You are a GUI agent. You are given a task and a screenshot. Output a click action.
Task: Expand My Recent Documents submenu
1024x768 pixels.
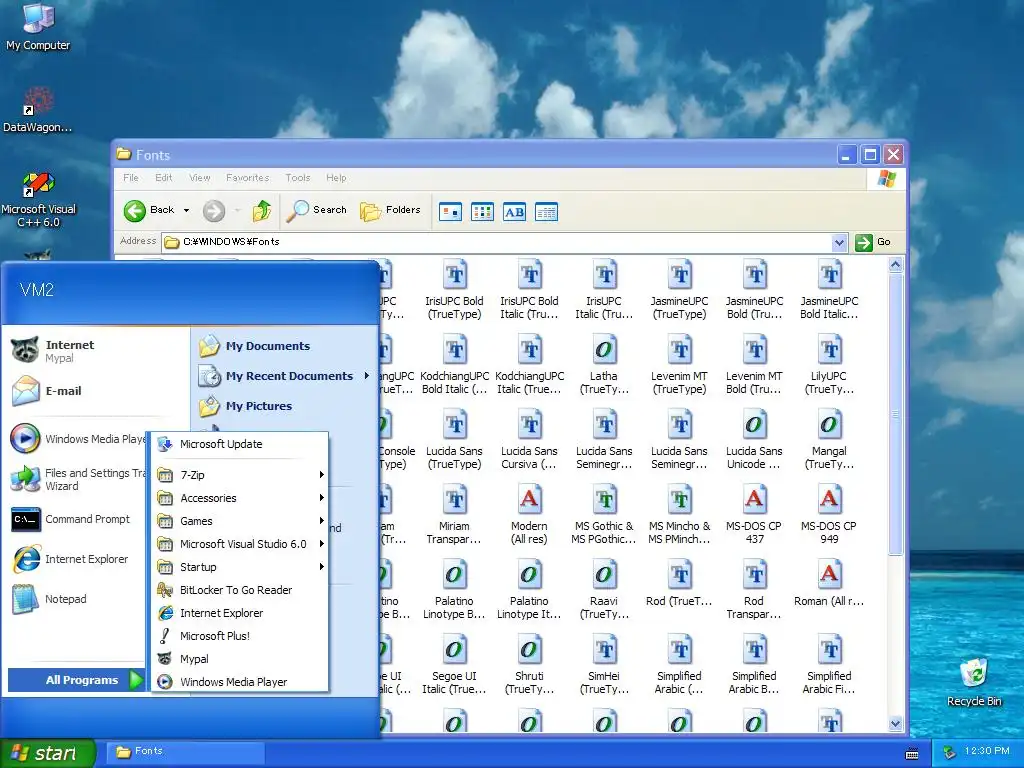click(x=285, y=376)
